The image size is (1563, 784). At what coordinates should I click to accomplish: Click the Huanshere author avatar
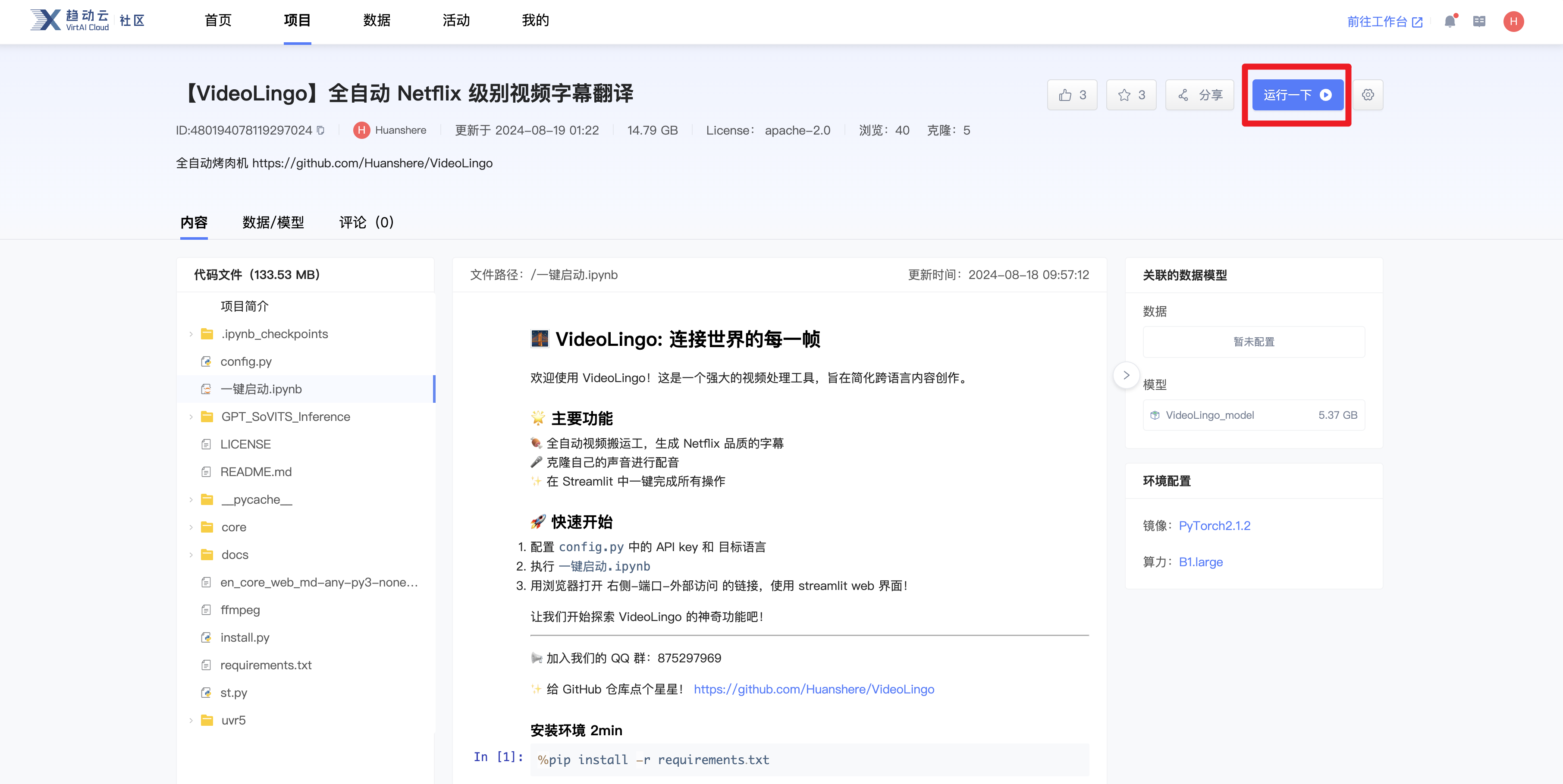tap(361, 131)
